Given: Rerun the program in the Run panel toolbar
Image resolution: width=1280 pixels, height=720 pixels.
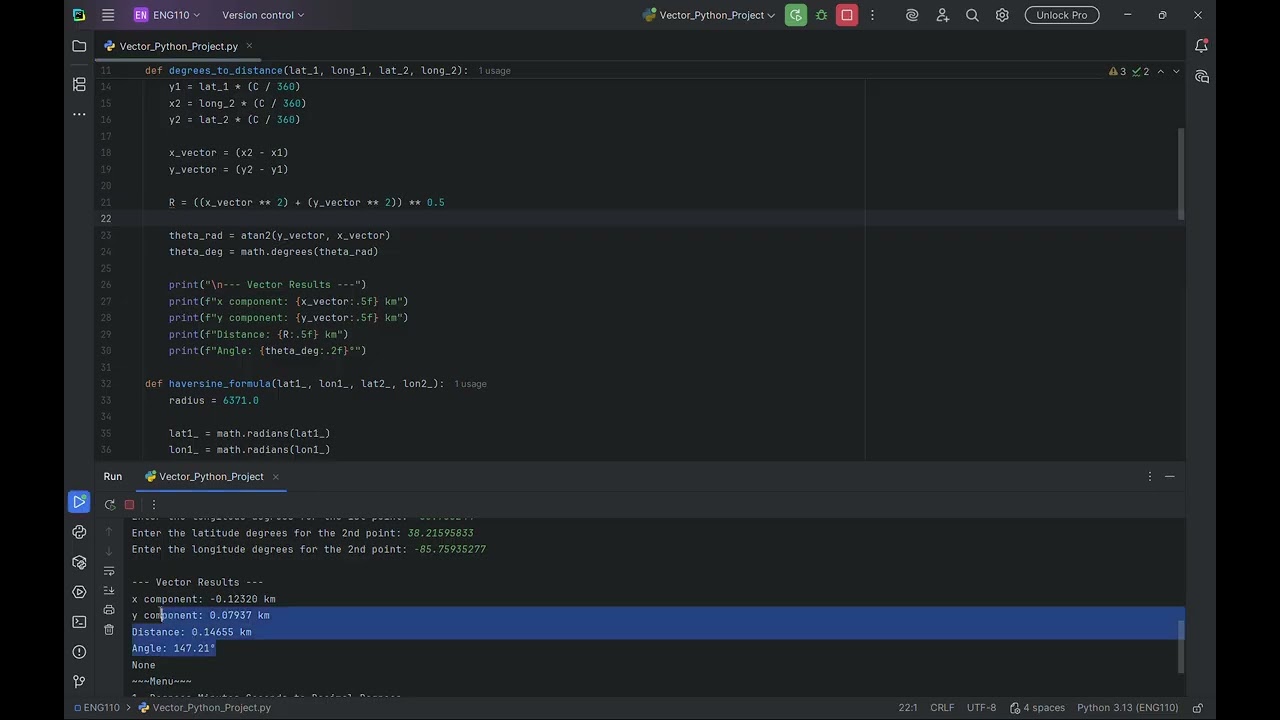Looking at the screenshot, I should [x=110, y=505].
